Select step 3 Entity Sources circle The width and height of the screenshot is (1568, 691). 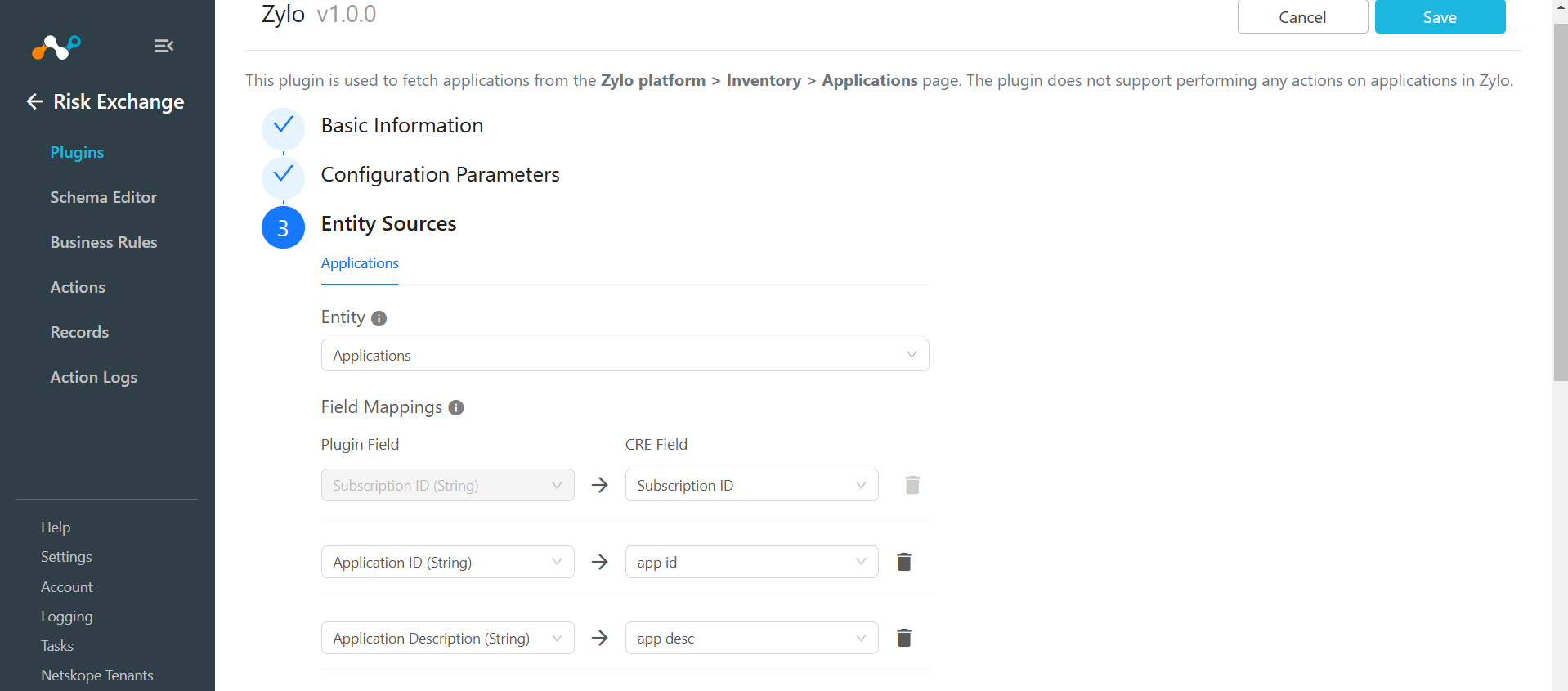pyautogui.click(x=283, y=227)
